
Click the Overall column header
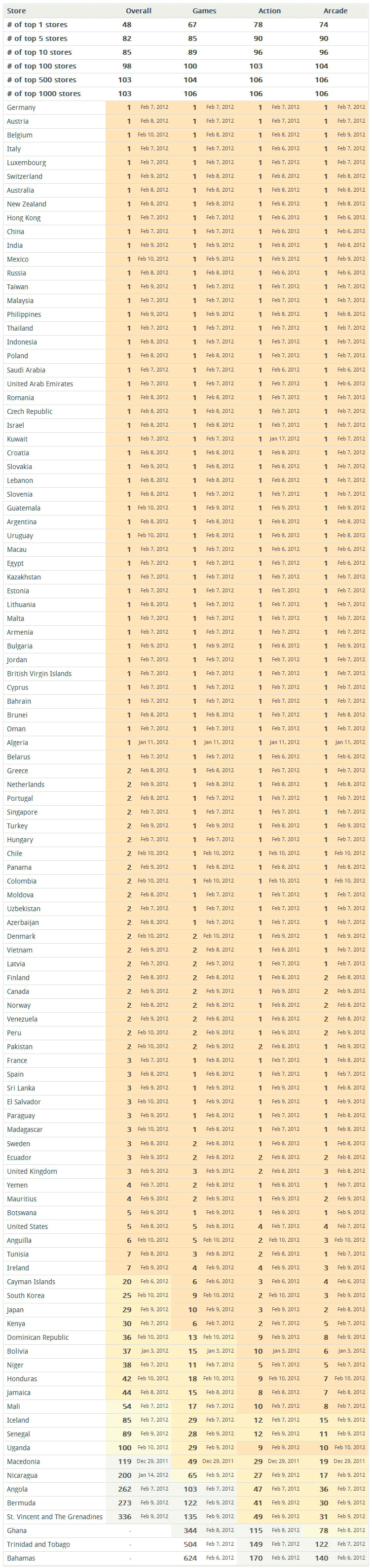(139, 11)
